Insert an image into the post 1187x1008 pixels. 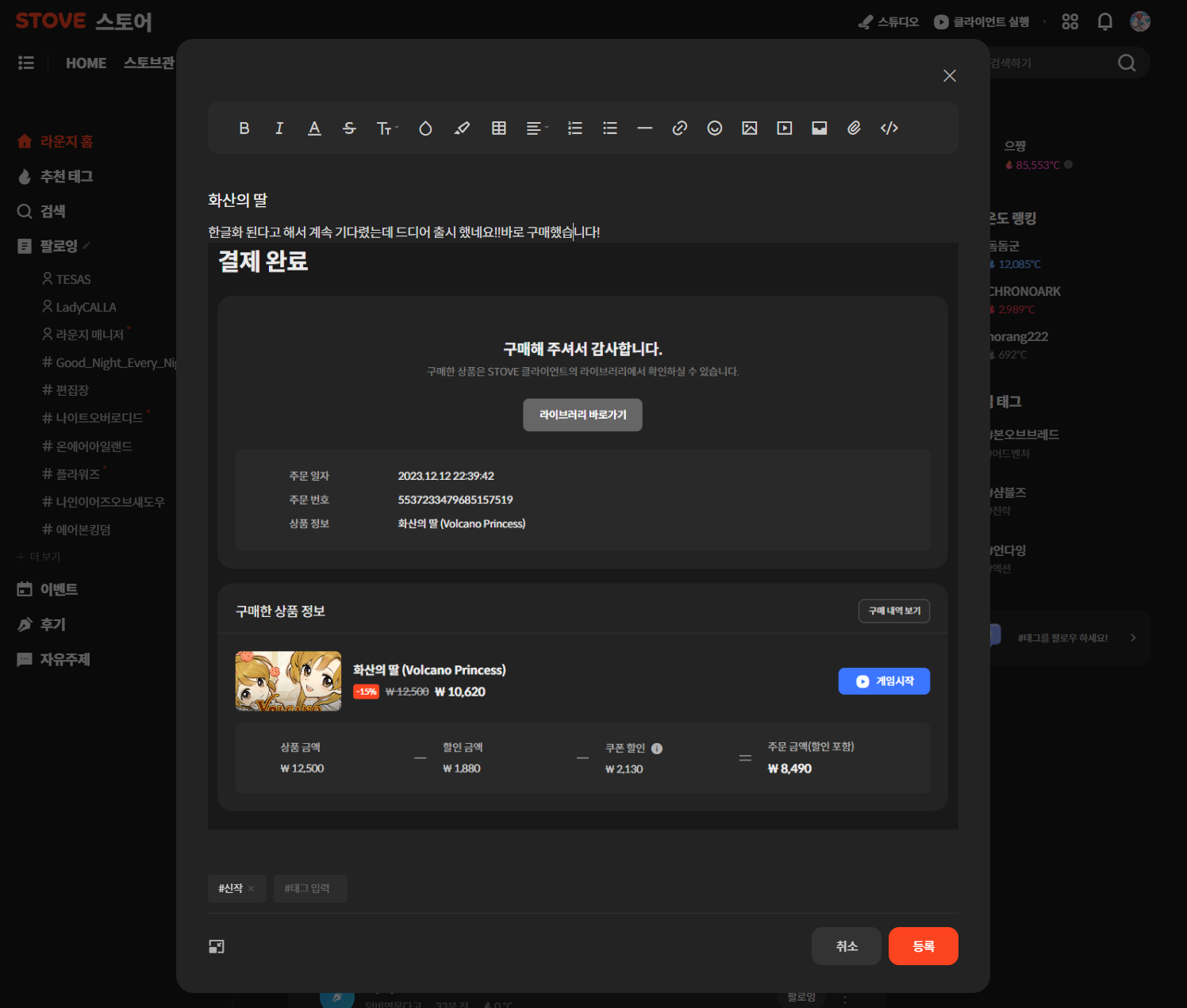tap(750, 128)
